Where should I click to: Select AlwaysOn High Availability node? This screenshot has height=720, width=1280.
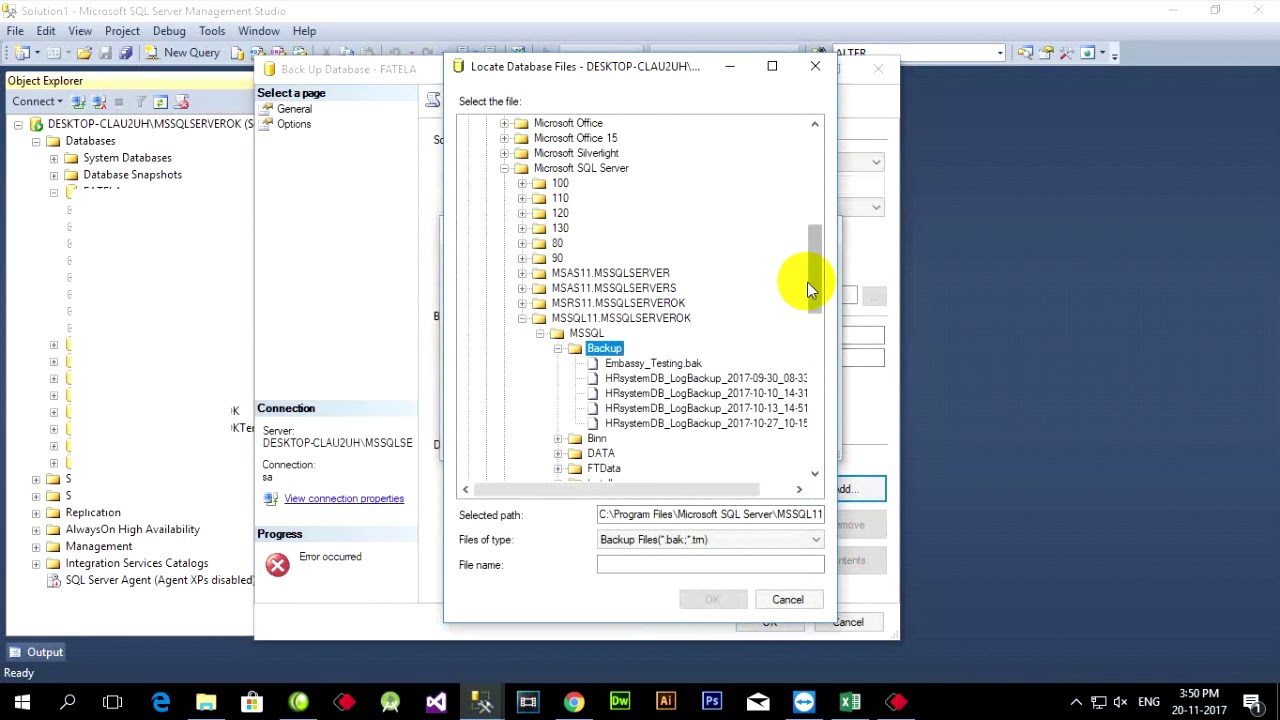132,530
